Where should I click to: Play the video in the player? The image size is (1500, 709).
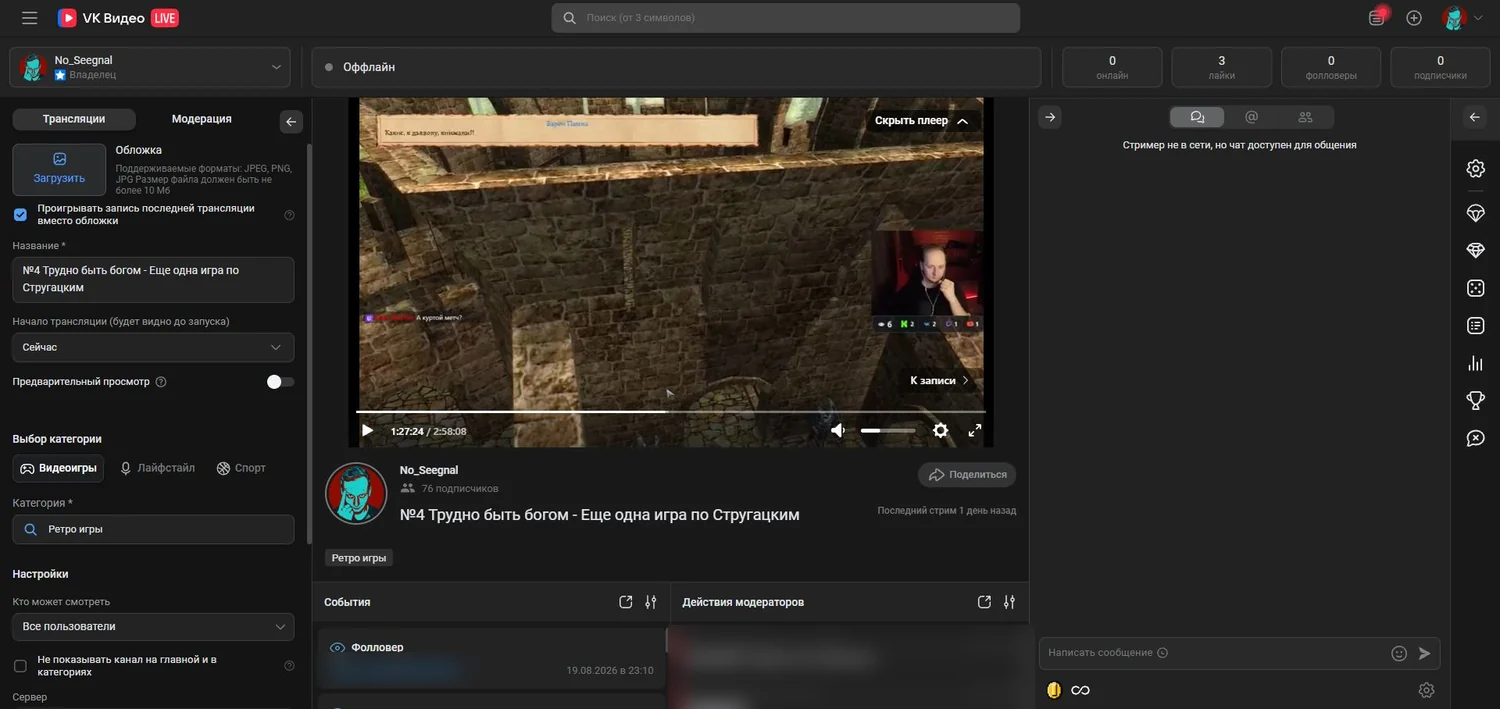pyautogui.click(x=367, y=431)
